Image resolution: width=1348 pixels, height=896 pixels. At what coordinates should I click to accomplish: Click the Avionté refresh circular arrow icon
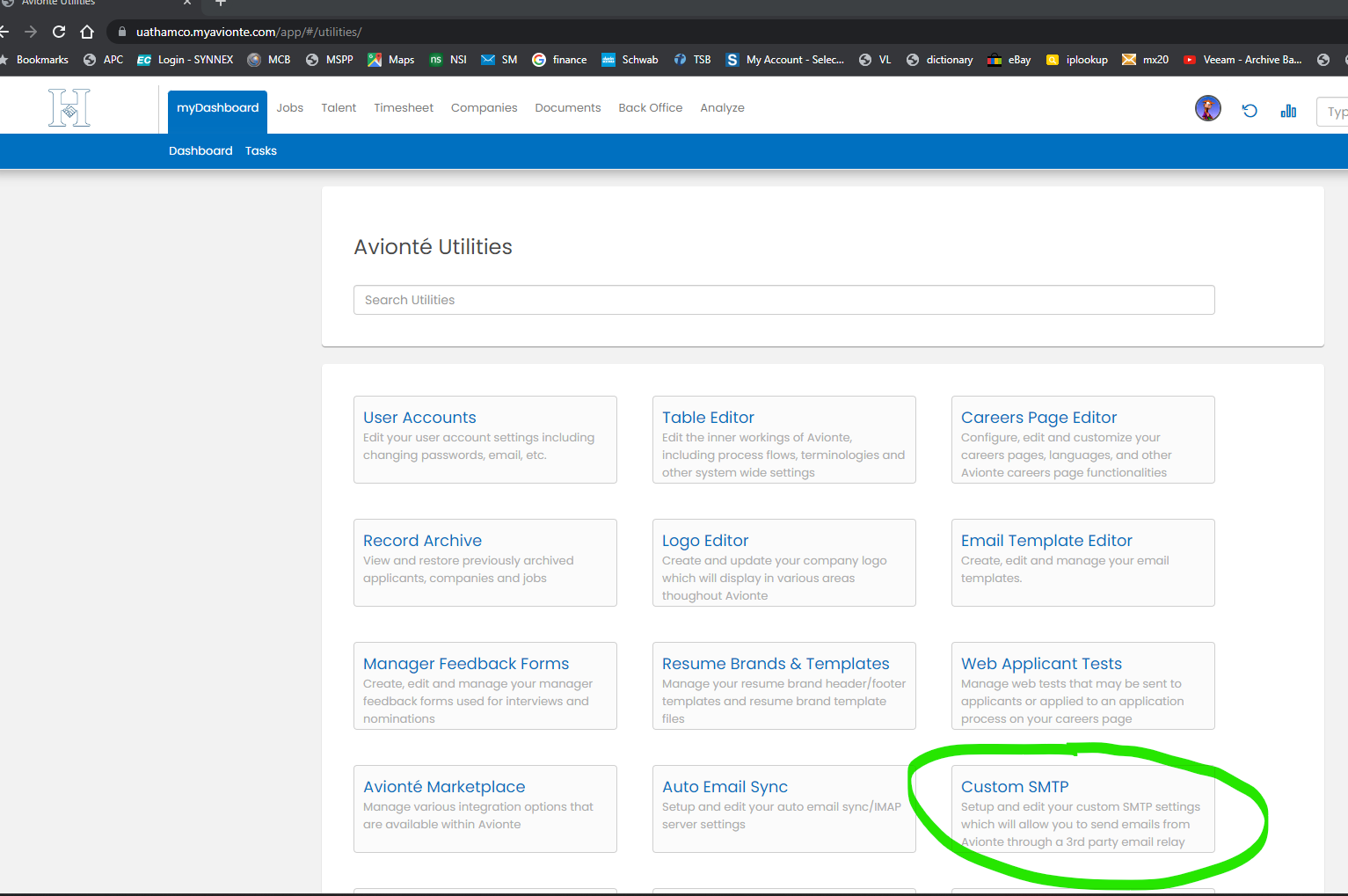point(1250,111)
